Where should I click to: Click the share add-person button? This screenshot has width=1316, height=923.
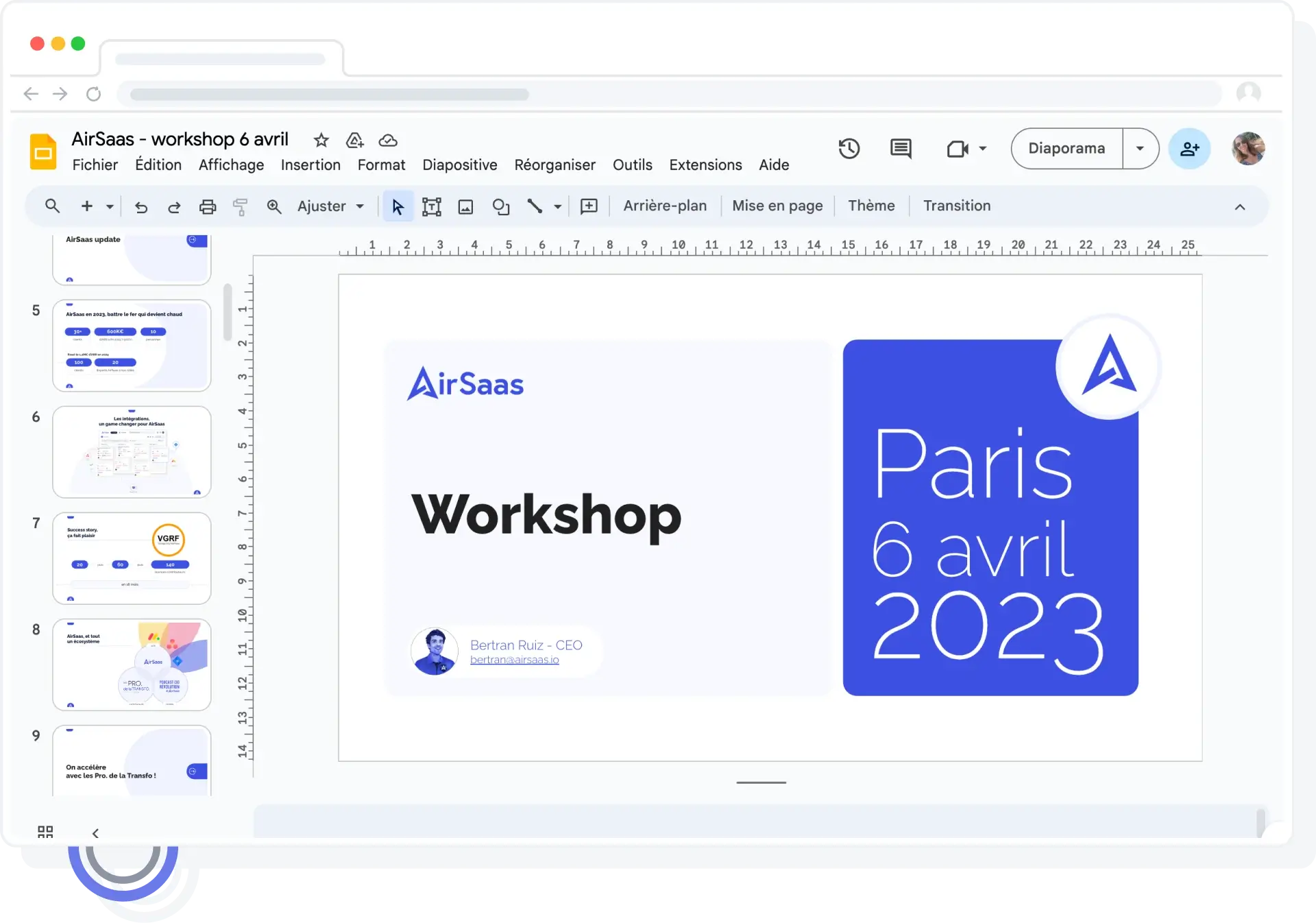coord(1189,148)
